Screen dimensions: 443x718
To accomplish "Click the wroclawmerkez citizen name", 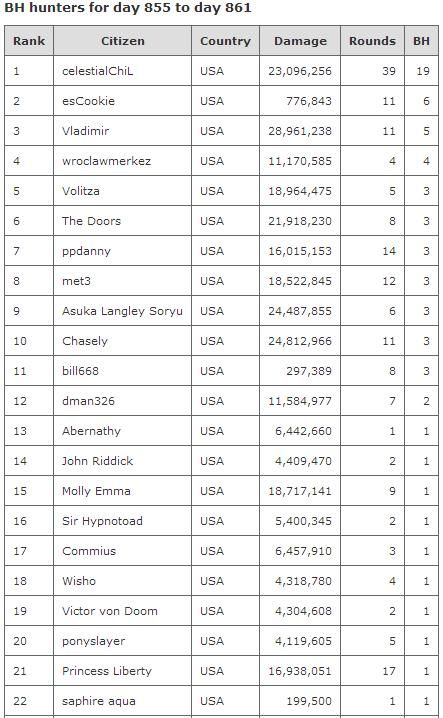I will (x=106, y=161).
